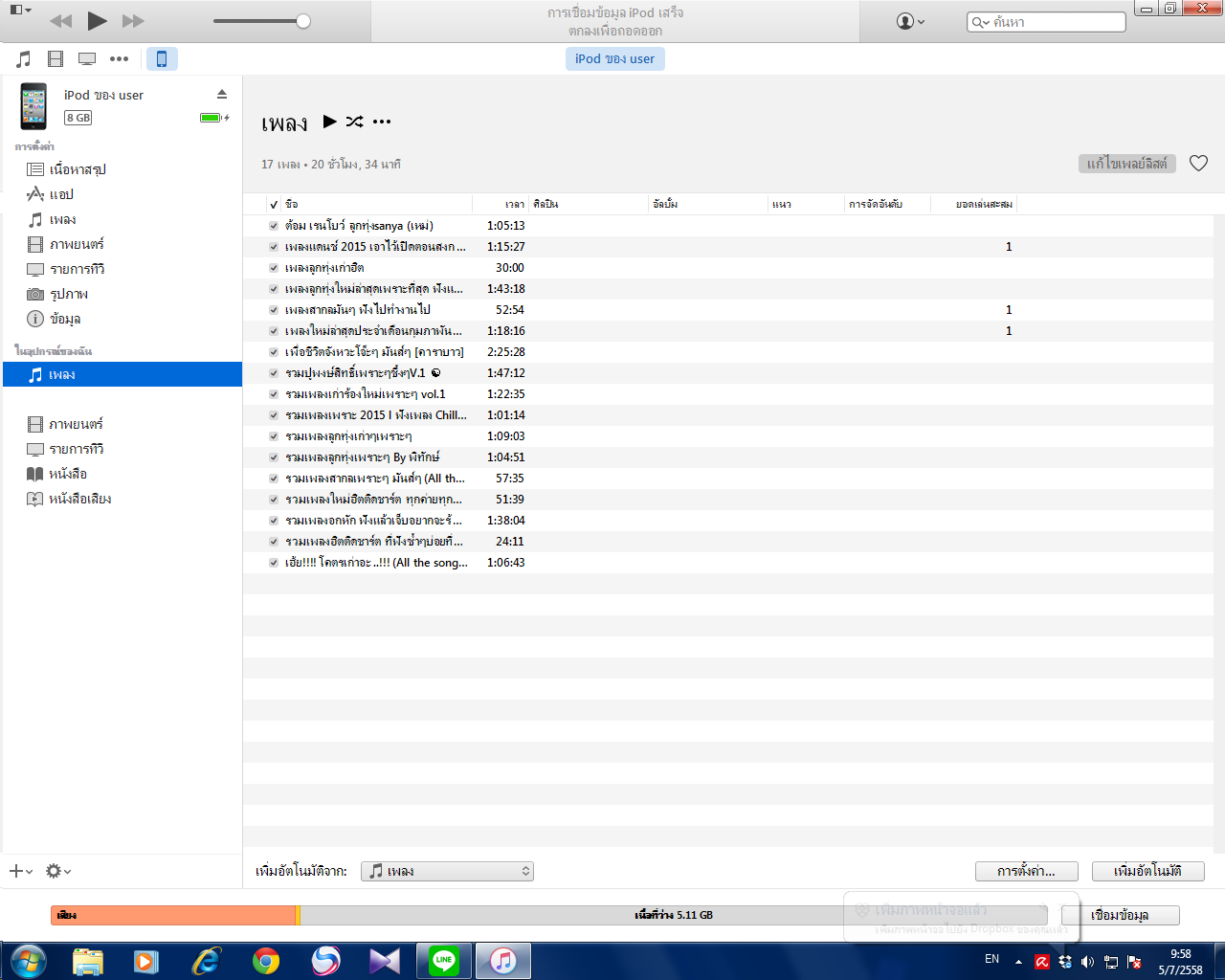Open Google Chrome from the taskbar
This screenshot has height=980, width=1225.
pyautogui.click(x=266, y=961)
